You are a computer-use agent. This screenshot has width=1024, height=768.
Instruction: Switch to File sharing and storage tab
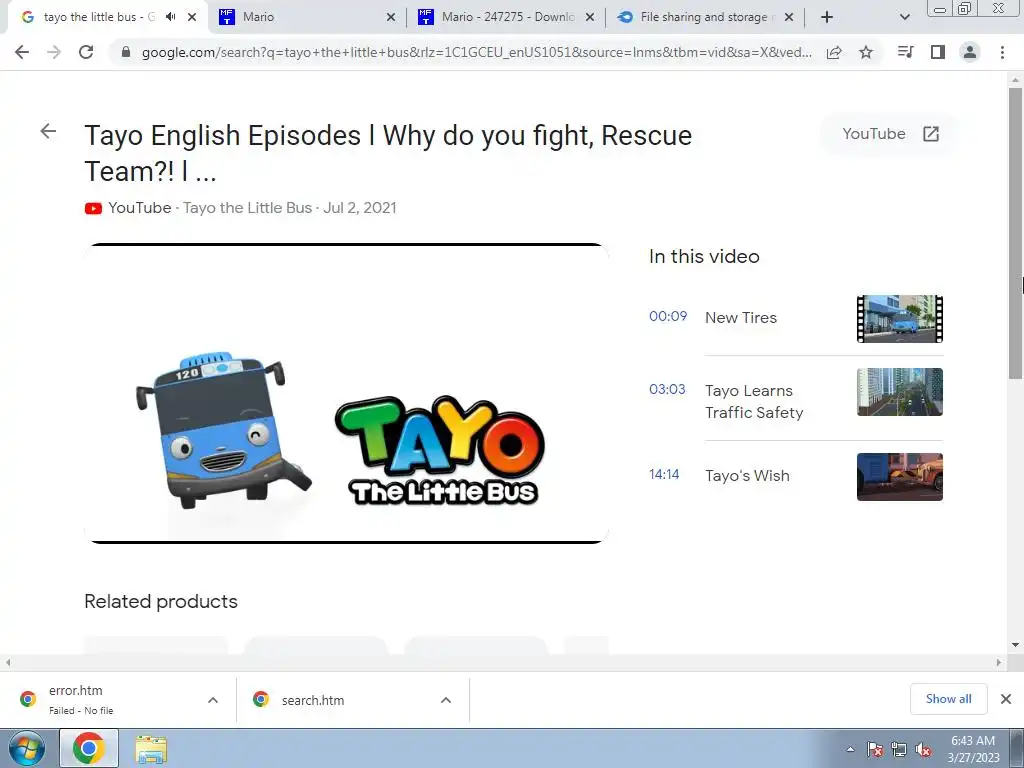pyautogui.click(x=705, y=17)
